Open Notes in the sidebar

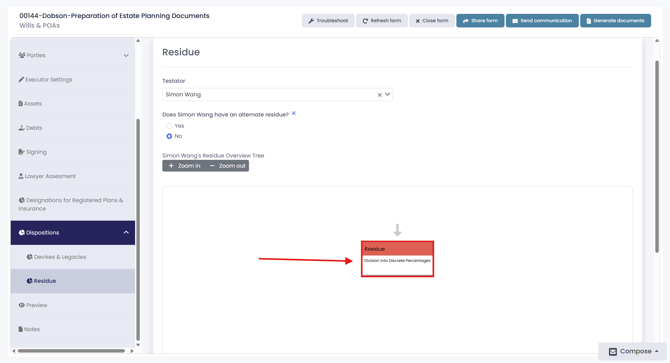[x=73, y=329]
